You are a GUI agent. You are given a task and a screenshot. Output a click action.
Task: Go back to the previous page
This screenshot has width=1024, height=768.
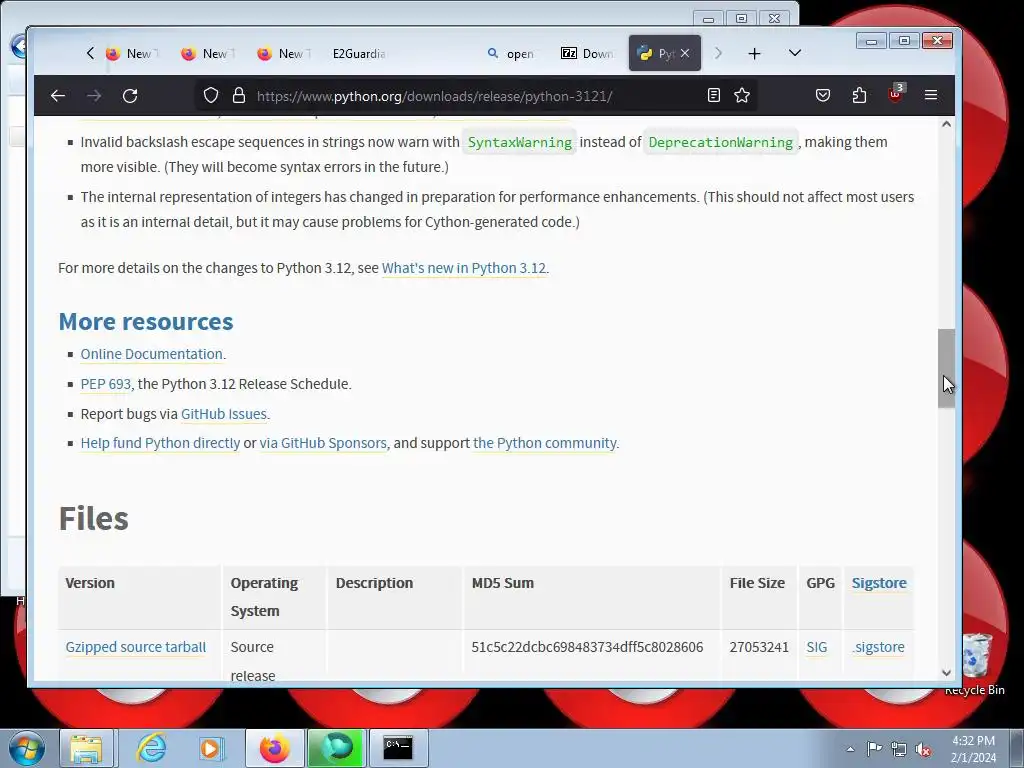[57, 96]
